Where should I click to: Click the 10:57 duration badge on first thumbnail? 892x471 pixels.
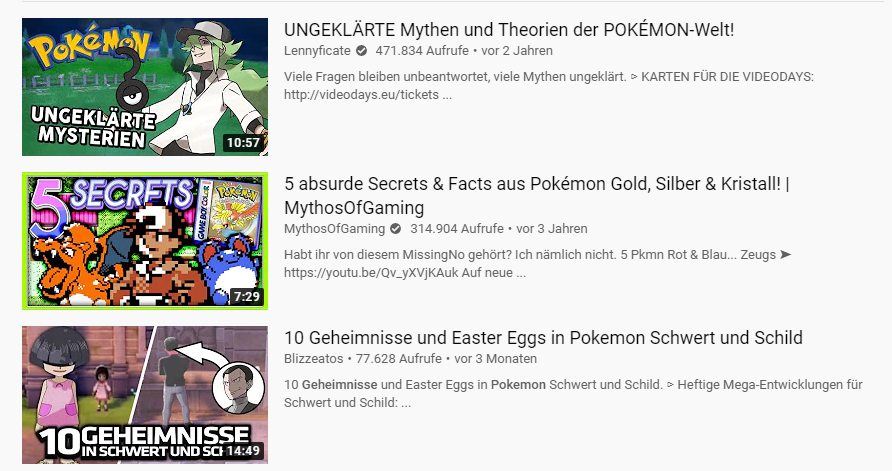243,143
